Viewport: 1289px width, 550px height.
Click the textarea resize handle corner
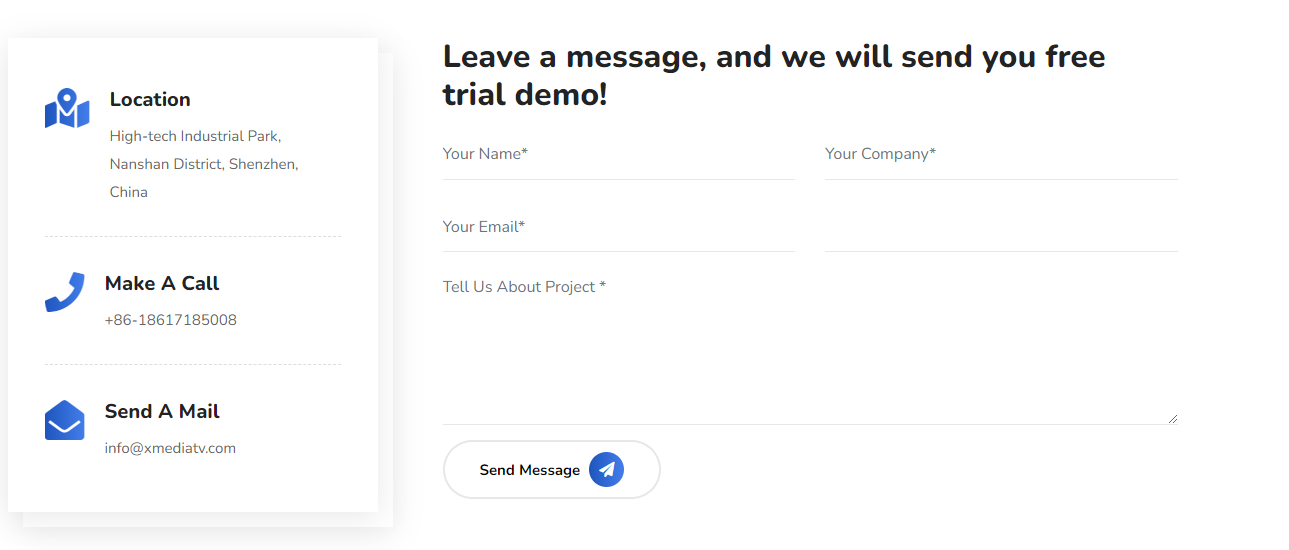click(x=1172, y=418)
